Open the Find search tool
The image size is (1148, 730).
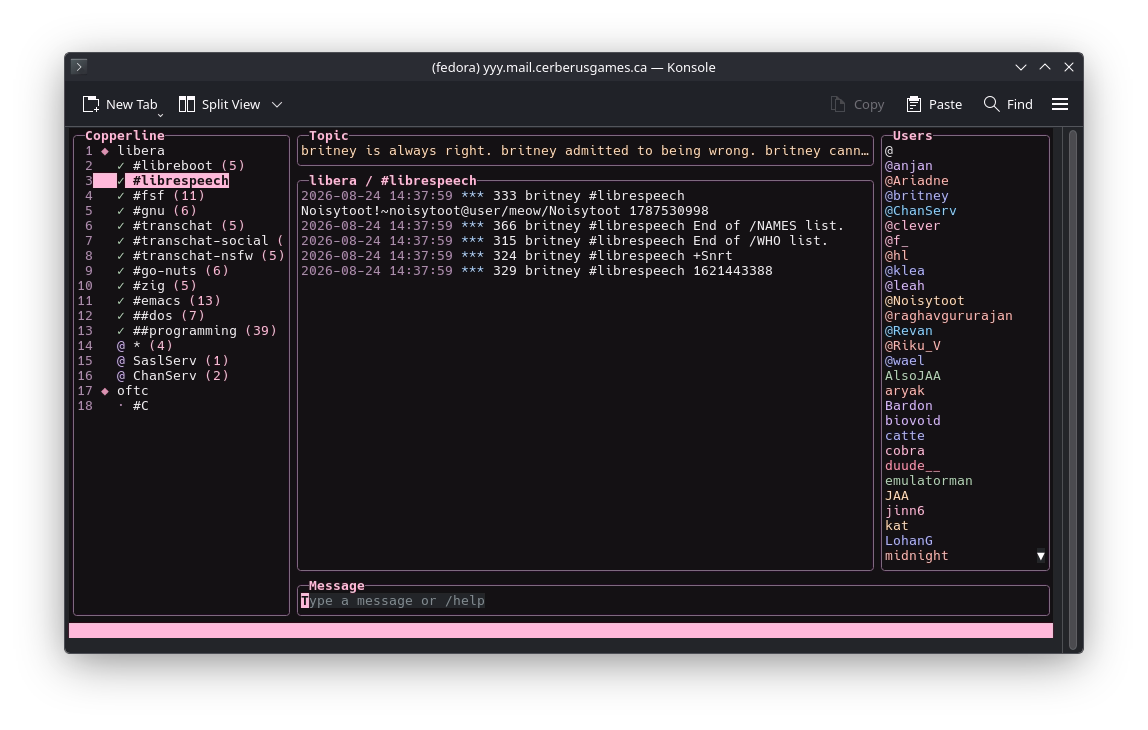[1008, 105]
